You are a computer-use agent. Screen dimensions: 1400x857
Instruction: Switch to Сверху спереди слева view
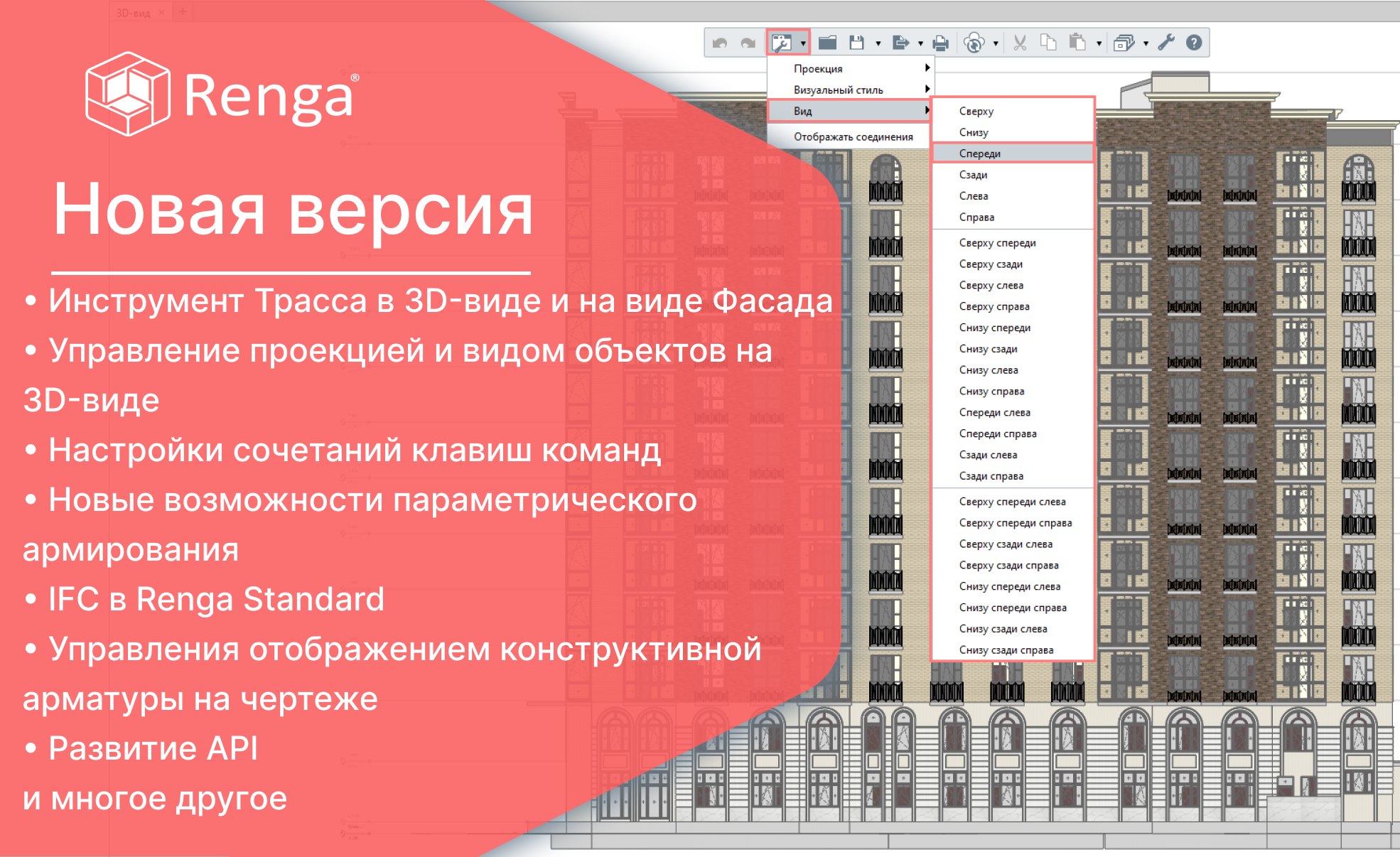(1012, 502)
